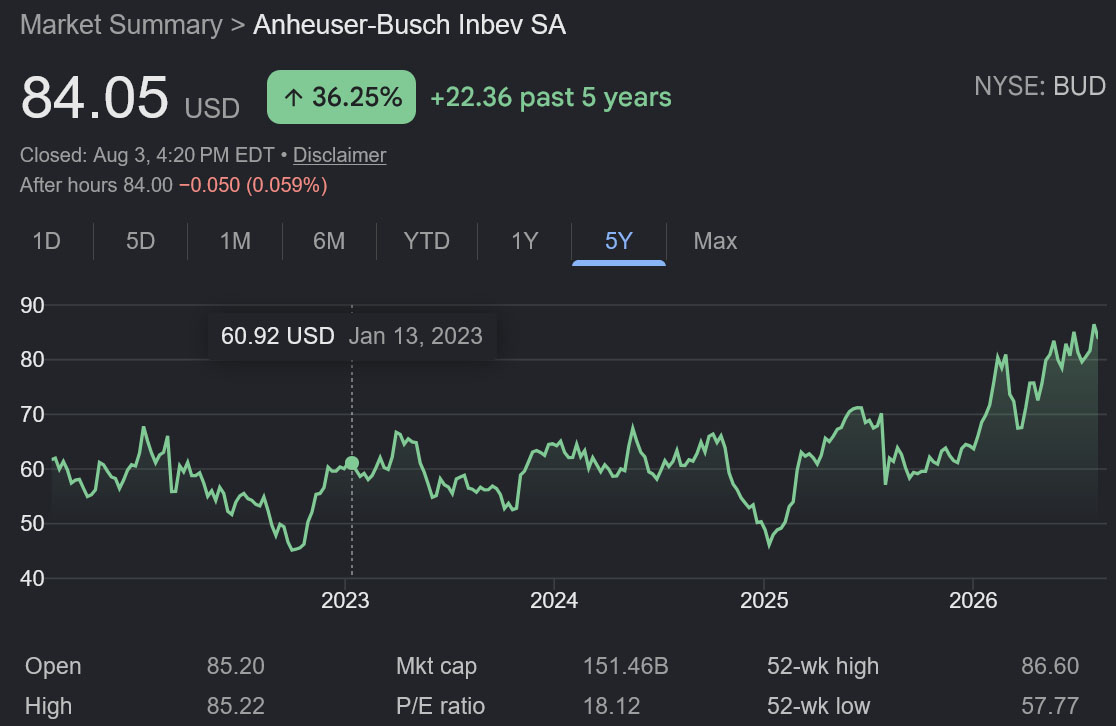Show year-to-date YTD chart

click(x=426, y=241)
